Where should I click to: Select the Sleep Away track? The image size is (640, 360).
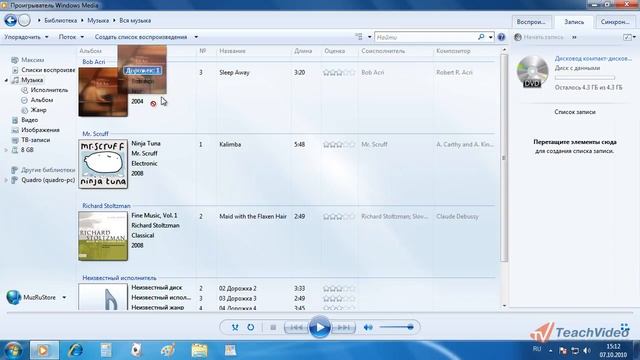pos(234,73)
